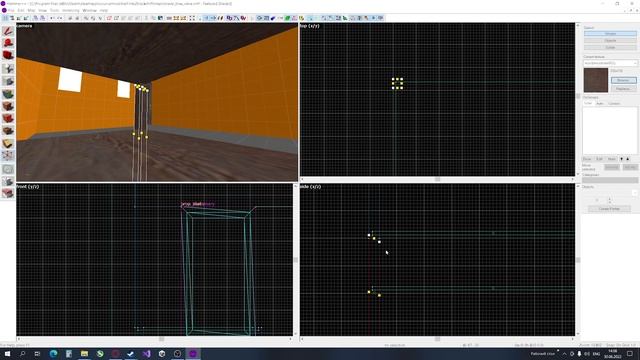Select the Magnify tool
Screen dimensions: 640x360
(8, 43)
